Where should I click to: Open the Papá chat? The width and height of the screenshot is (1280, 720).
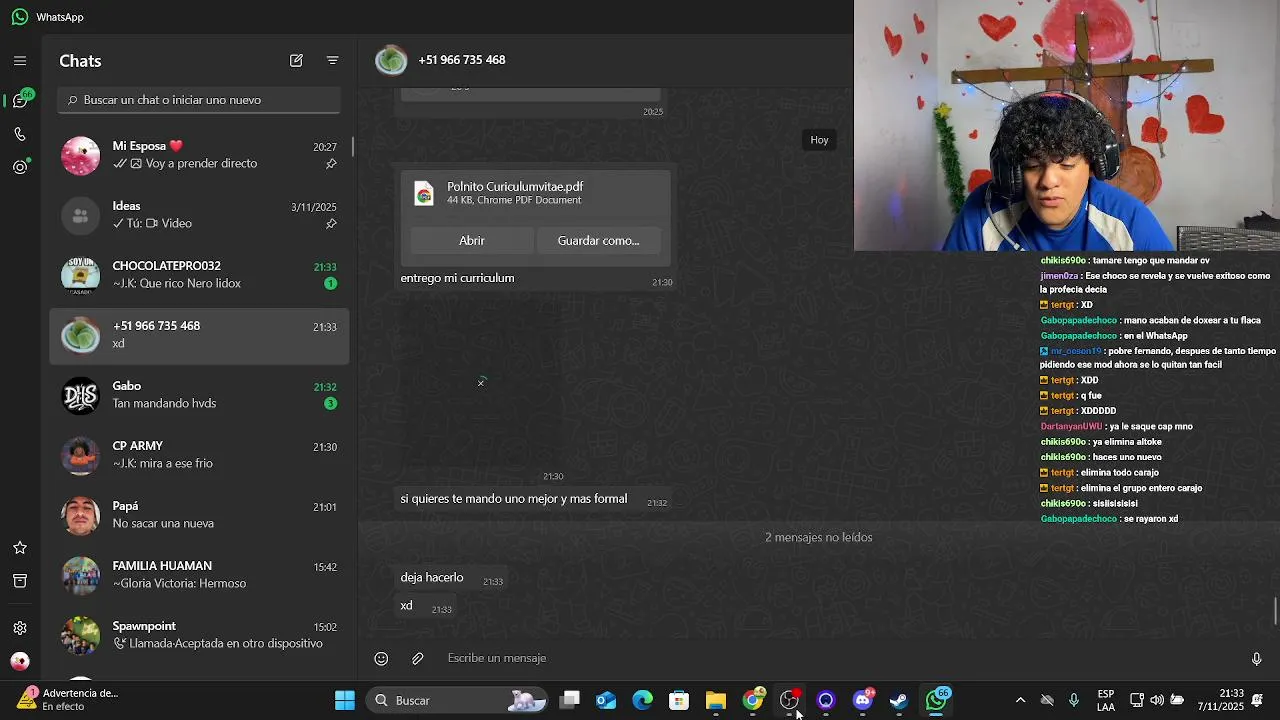(x=199, y=515)
